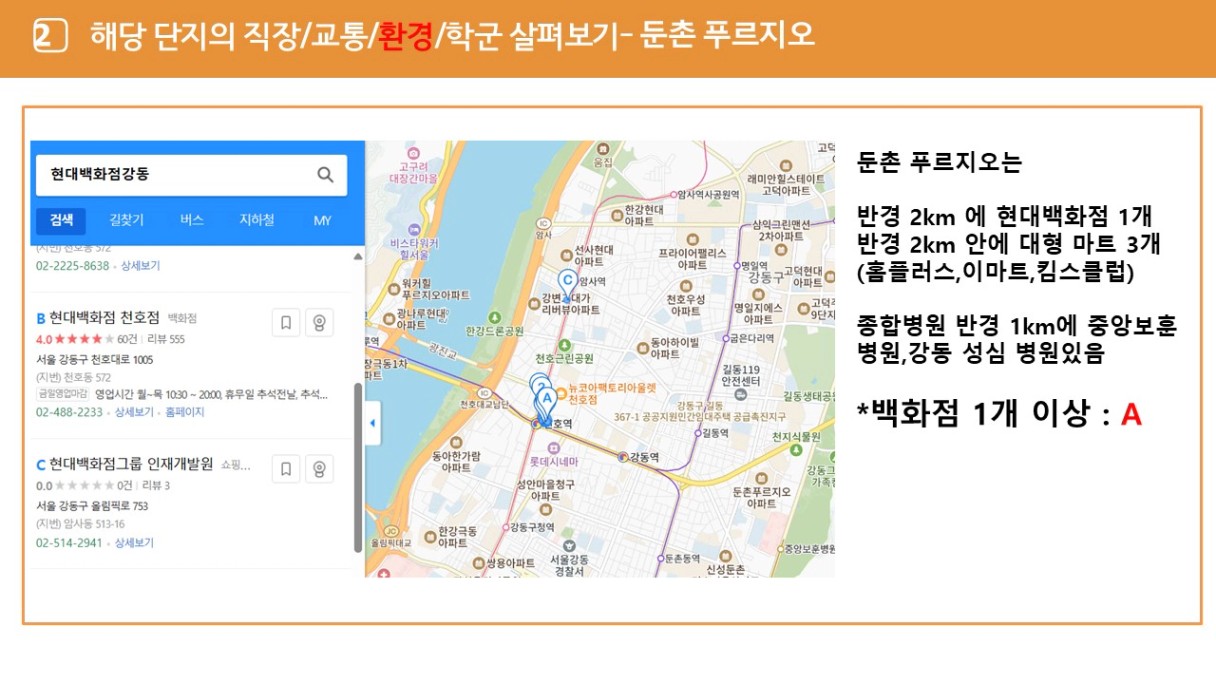Click the search magnifier icon

325,174
